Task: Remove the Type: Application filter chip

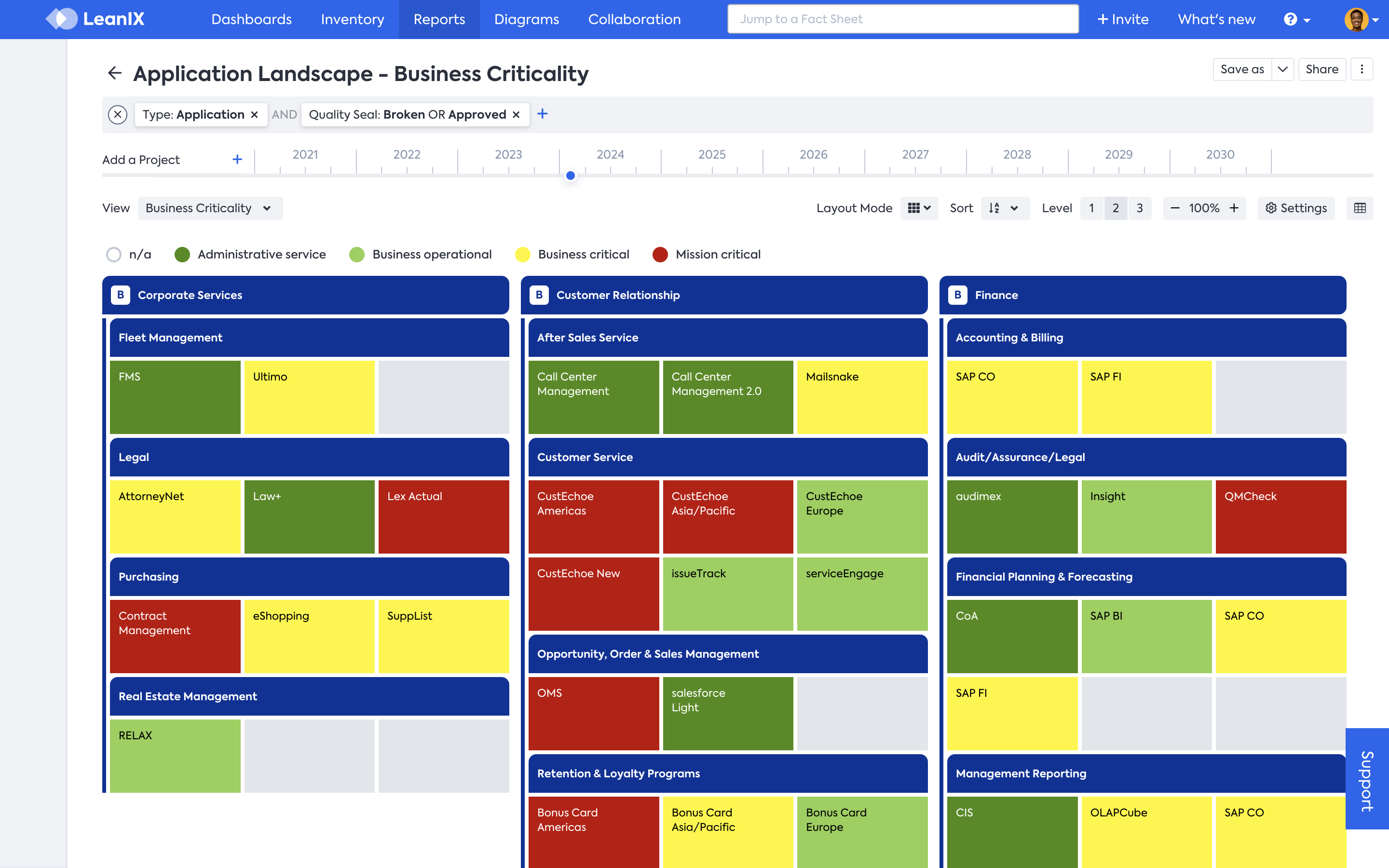Action: [x=254, y=115]
